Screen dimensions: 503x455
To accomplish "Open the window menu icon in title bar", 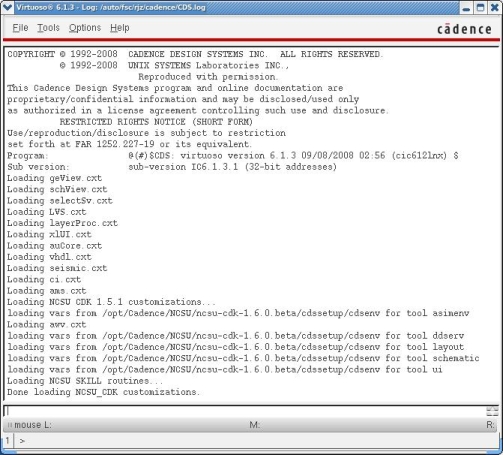I will pyautogui.click(x=7, y=7).
